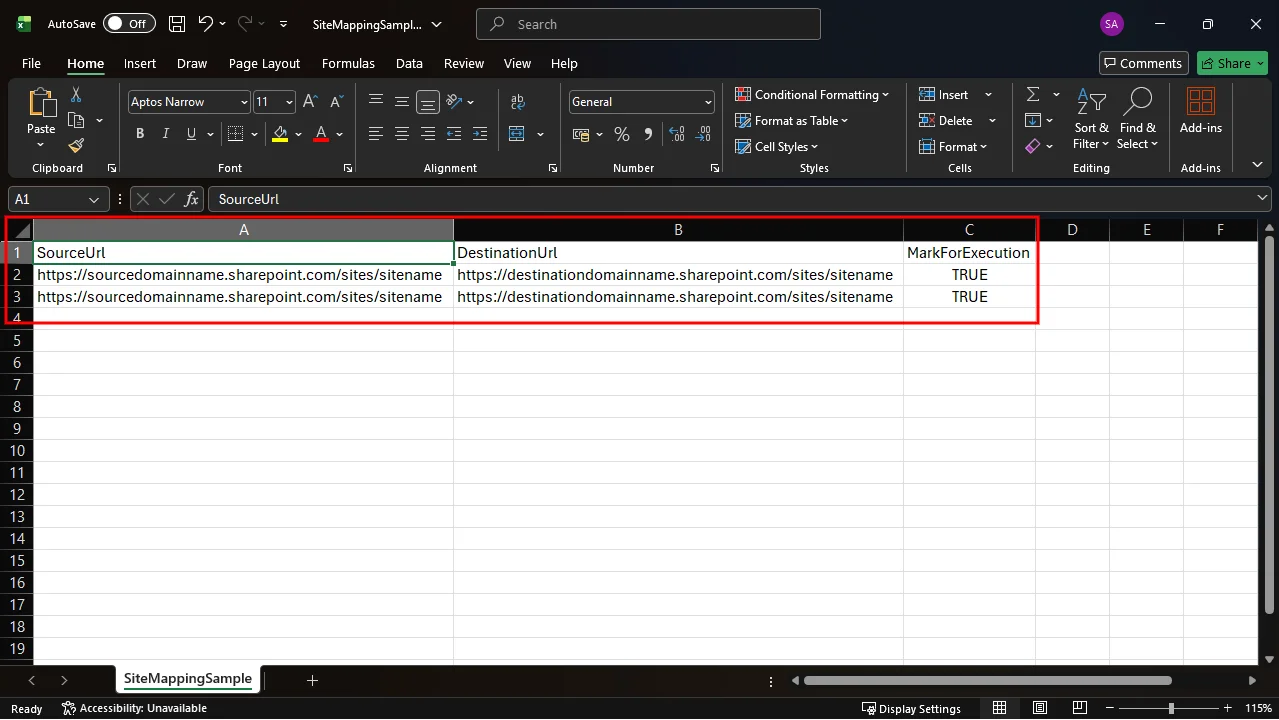Click Display Settings in status bar

(x=911, y=708)
